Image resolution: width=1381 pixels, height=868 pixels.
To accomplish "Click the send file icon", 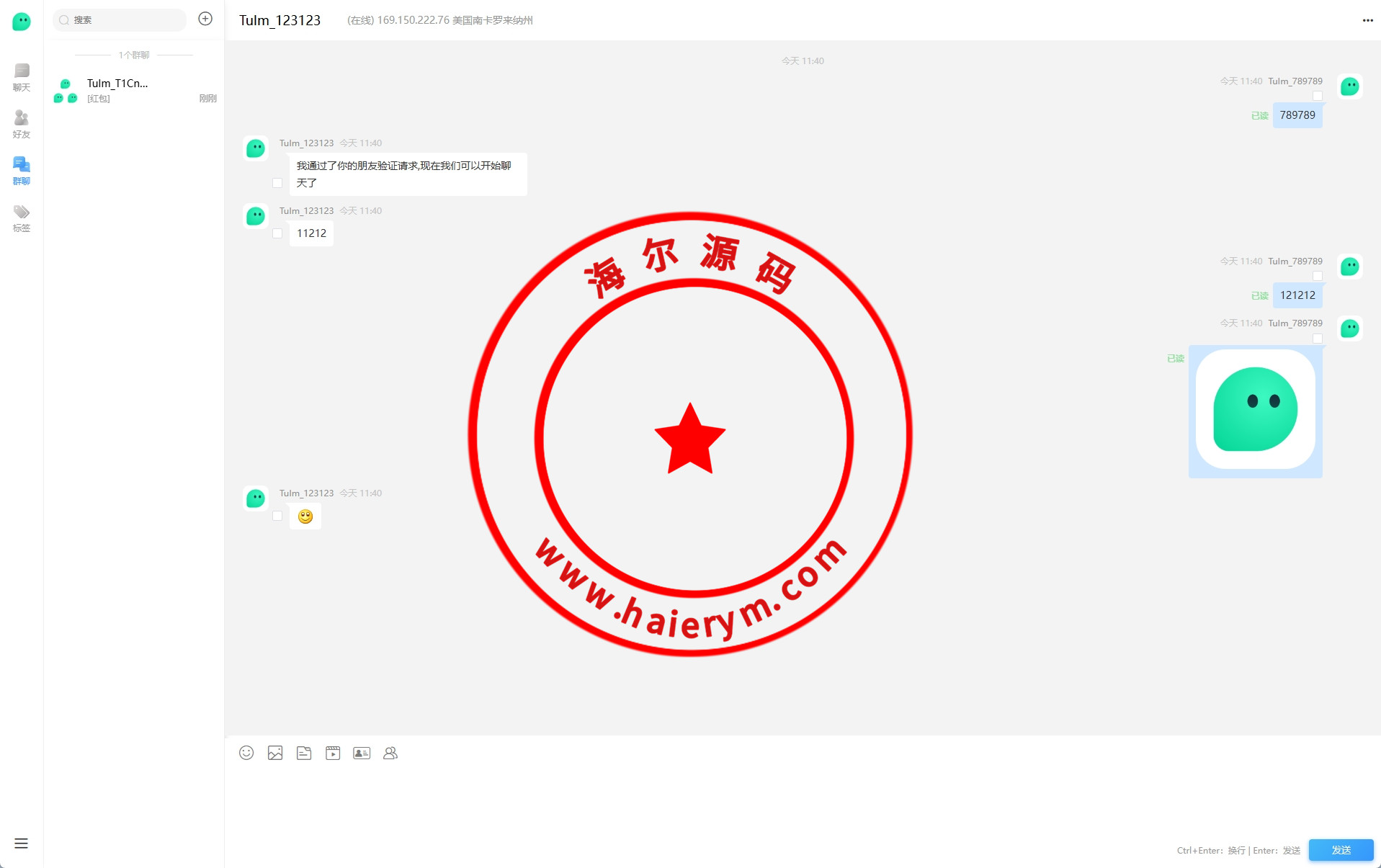I will coord(304,753).
